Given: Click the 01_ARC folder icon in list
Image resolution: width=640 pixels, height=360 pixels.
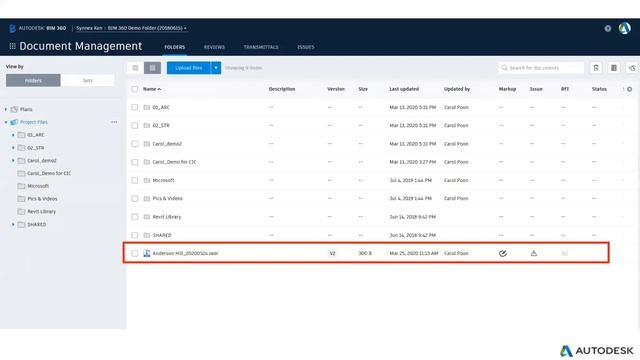Looking at the screenshot, I should coord(147,107).
